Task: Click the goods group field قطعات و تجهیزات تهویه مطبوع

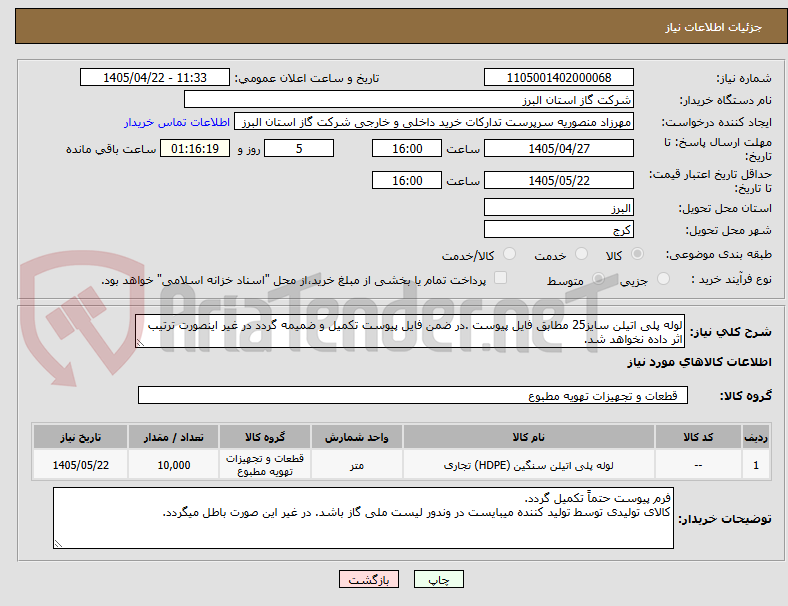Action: point(413,395)
